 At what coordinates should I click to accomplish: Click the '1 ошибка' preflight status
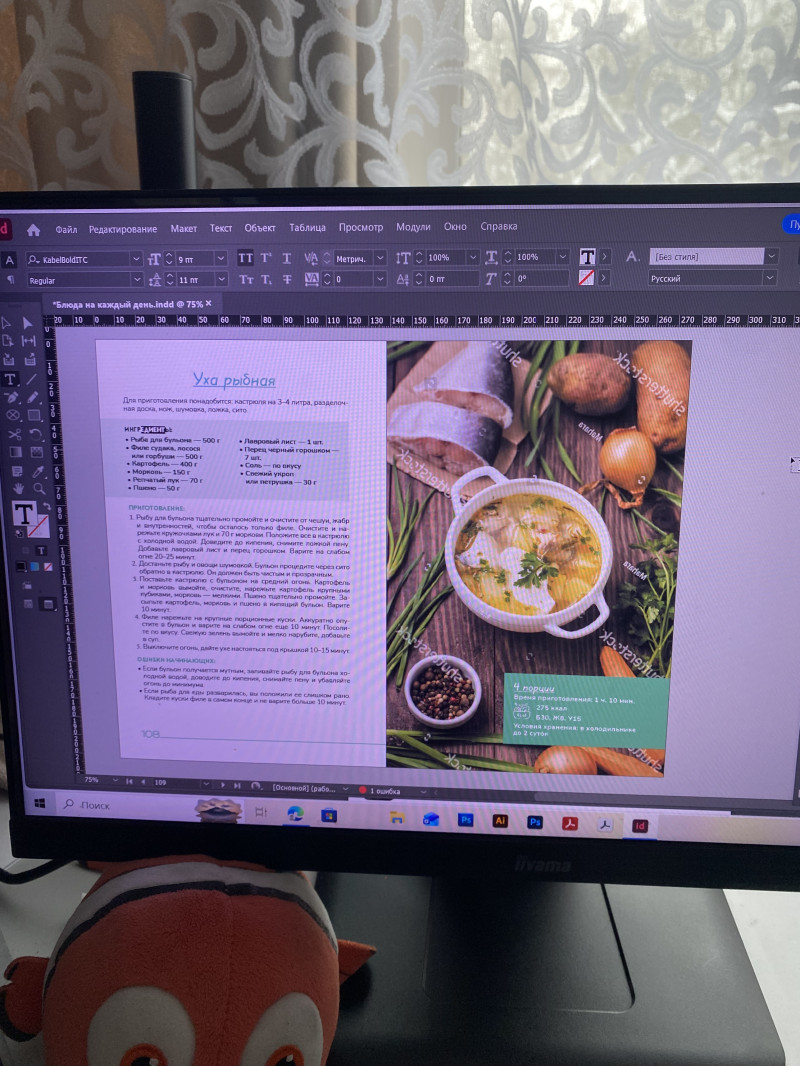384,791
